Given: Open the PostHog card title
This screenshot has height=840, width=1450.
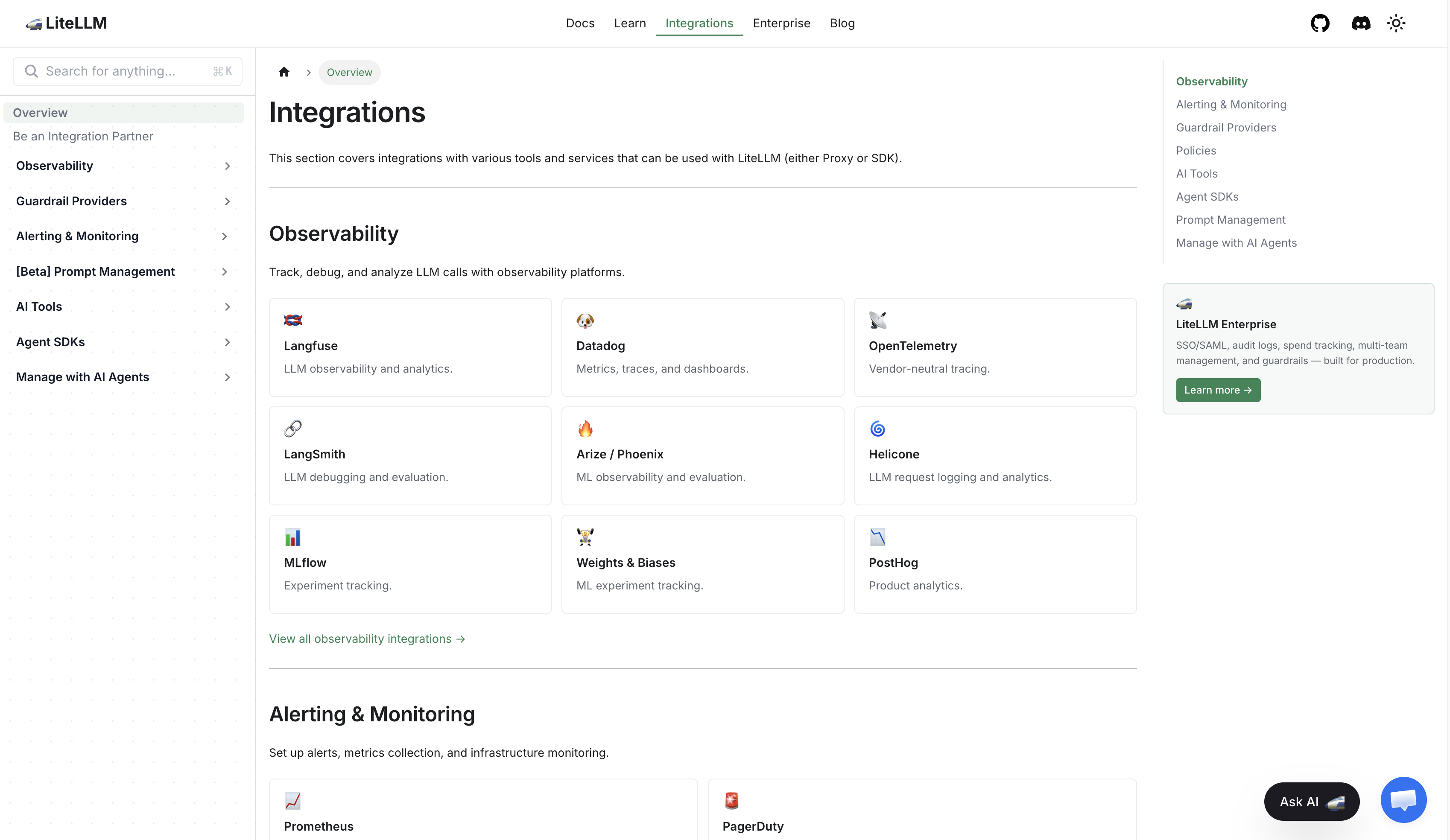Looking at the screenshot, I should [893, 563].
